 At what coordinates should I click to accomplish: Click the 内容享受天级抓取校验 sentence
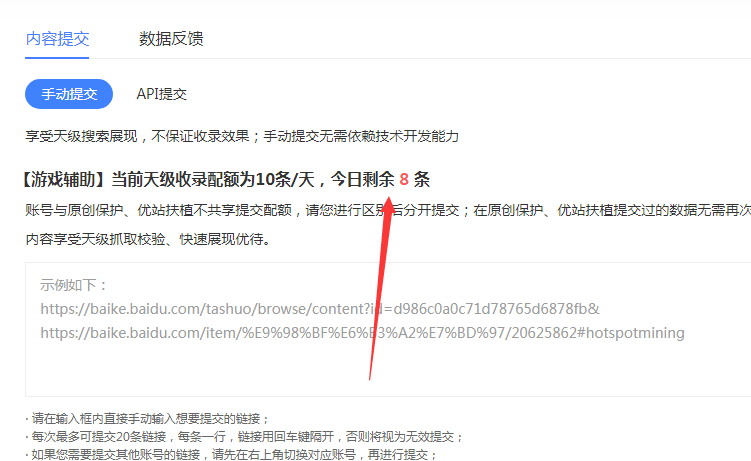click(x=148, y=239)
